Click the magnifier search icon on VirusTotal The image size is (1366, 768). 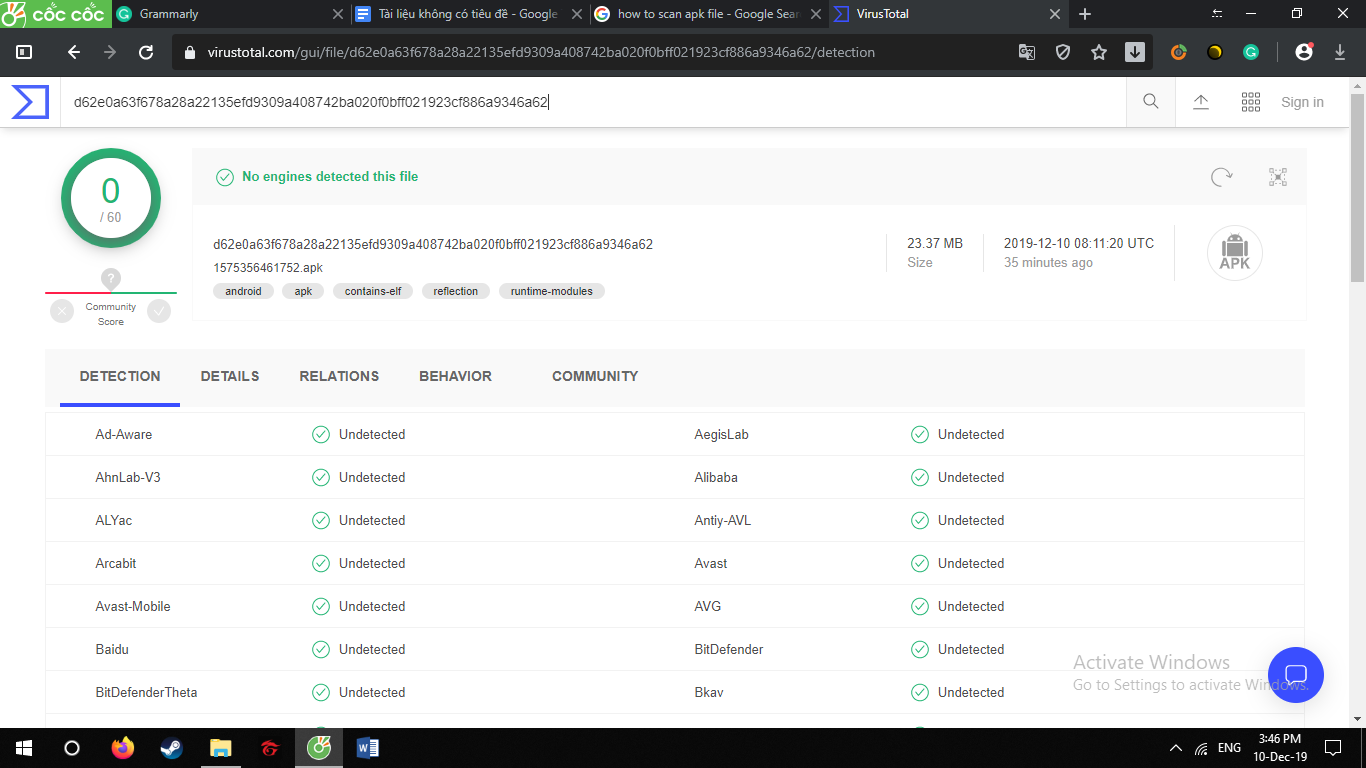tap(1151, 102)
